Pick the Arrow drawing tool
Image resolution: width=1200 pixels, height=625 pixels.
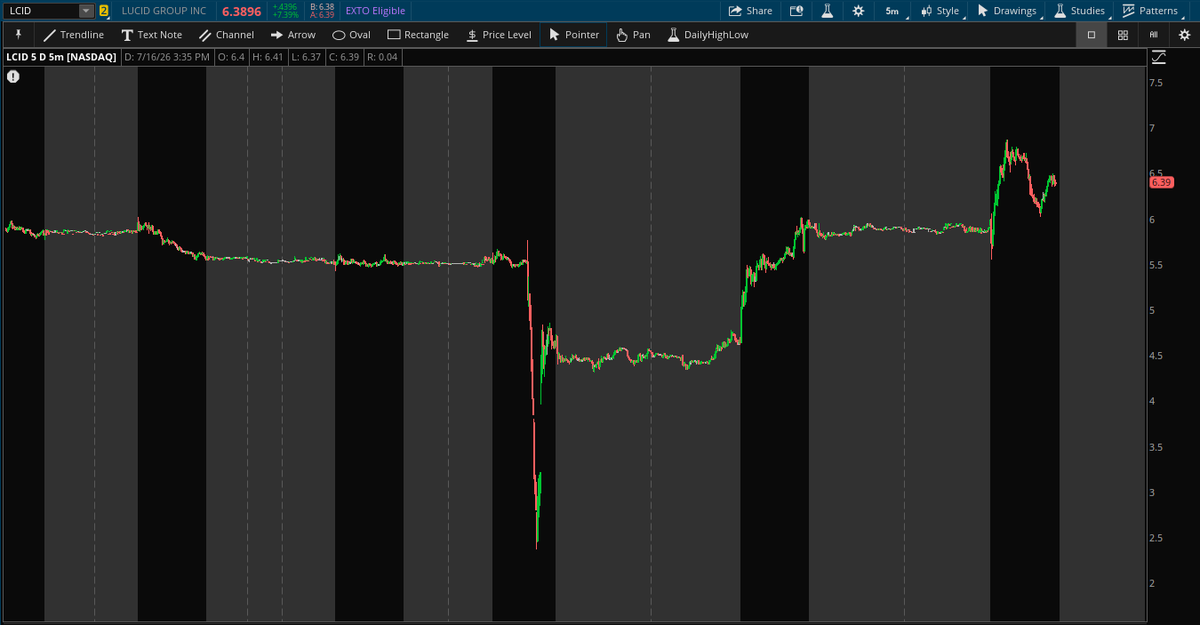pyautogui.click(x=293, y=34)
